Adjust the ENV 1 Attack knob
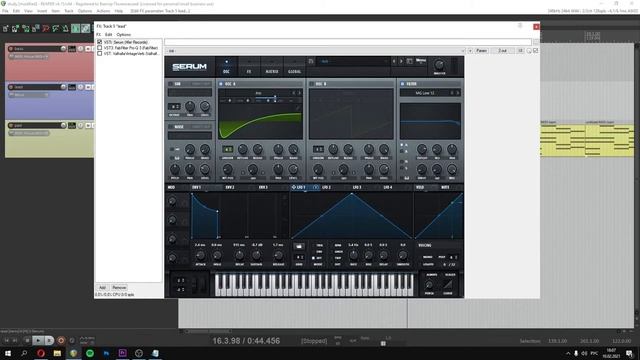The height and width of the screenshot is (360, 640). [x=200, y=256]
